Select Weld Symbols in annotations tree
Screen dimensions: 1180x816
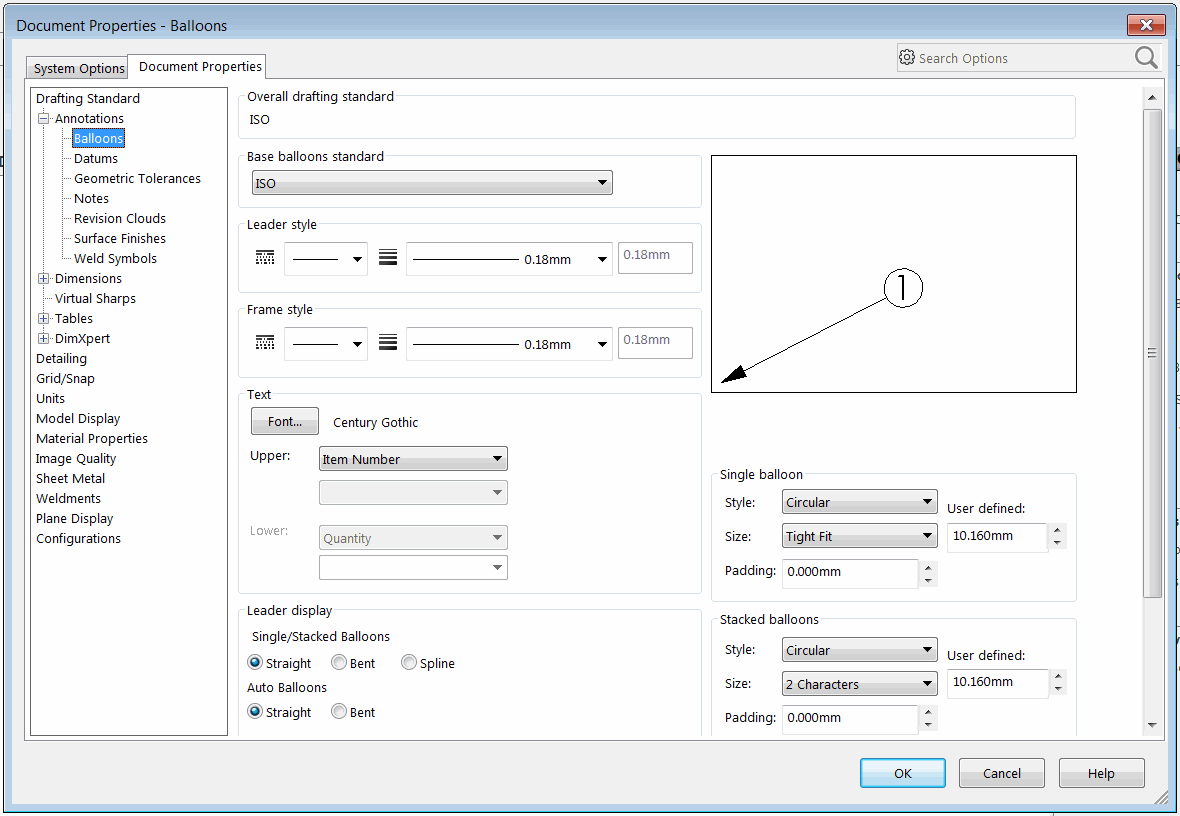point(115,258)
